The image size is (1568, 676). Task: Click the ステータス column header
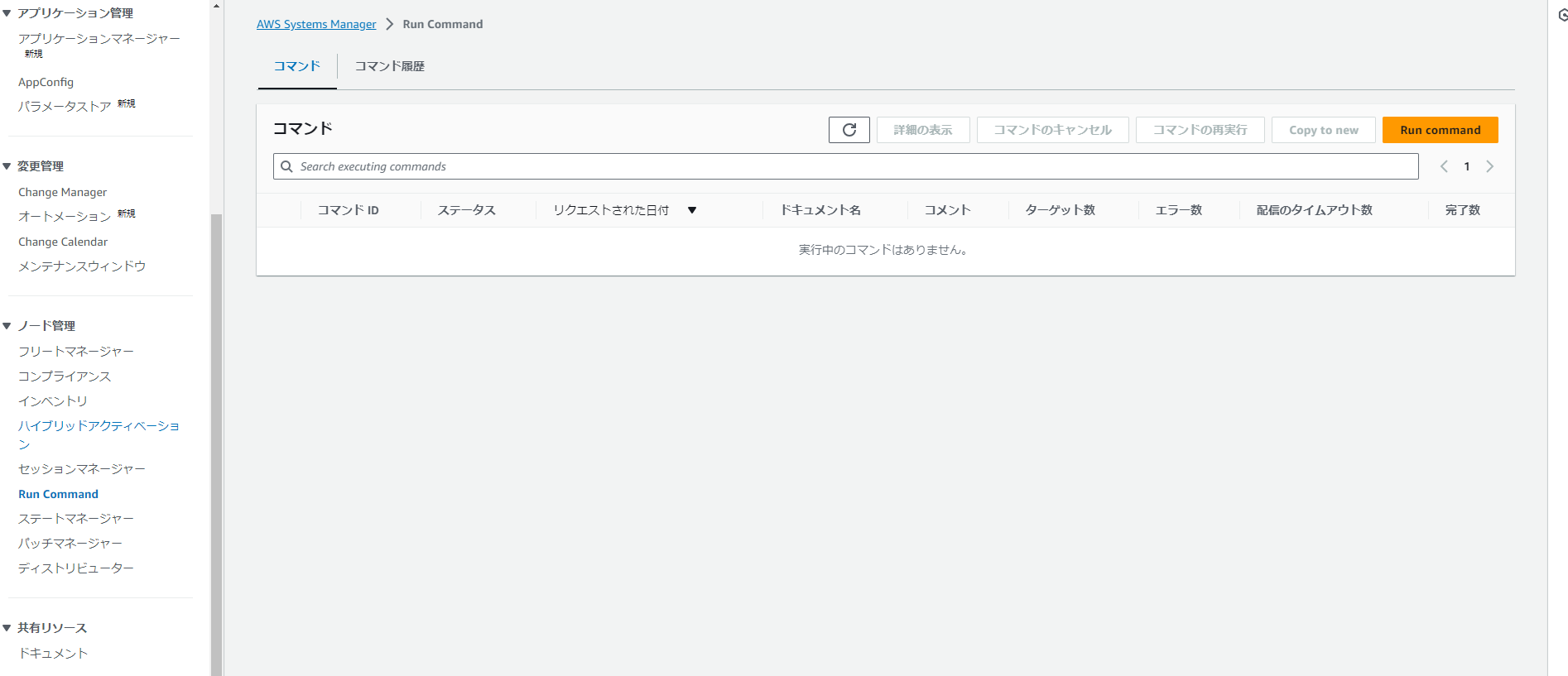[467, 210]
